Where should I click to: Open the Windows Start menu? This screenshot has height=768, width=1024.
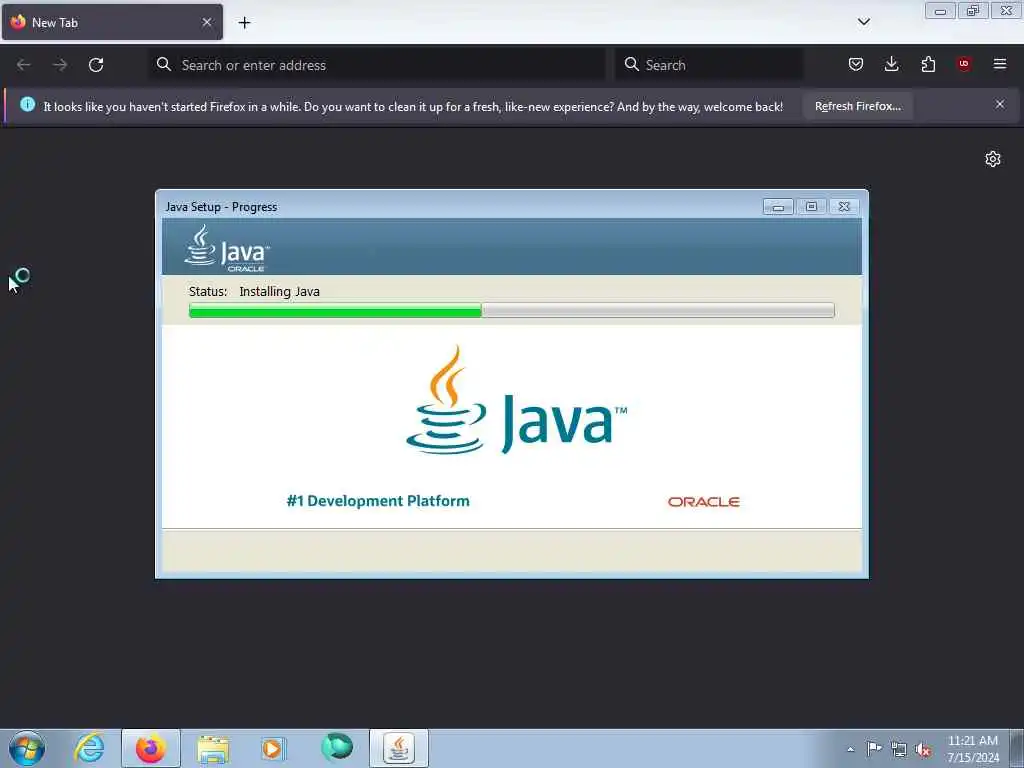[x=27, y=748]
